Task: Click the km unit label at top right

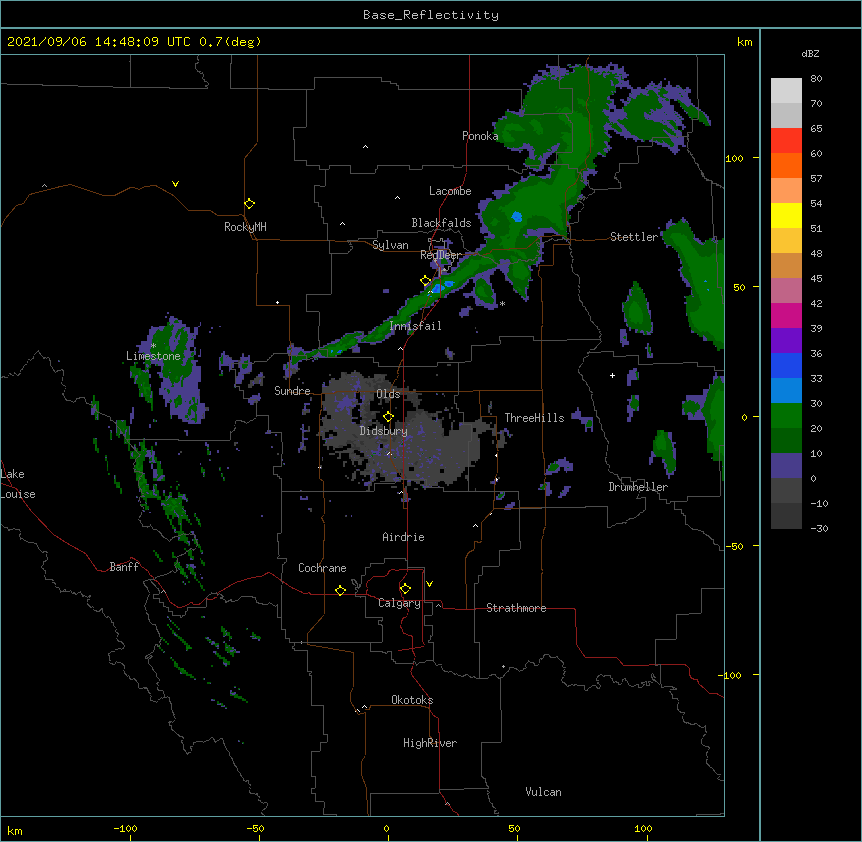Action: pyautogui.click(x=745, y=42)
